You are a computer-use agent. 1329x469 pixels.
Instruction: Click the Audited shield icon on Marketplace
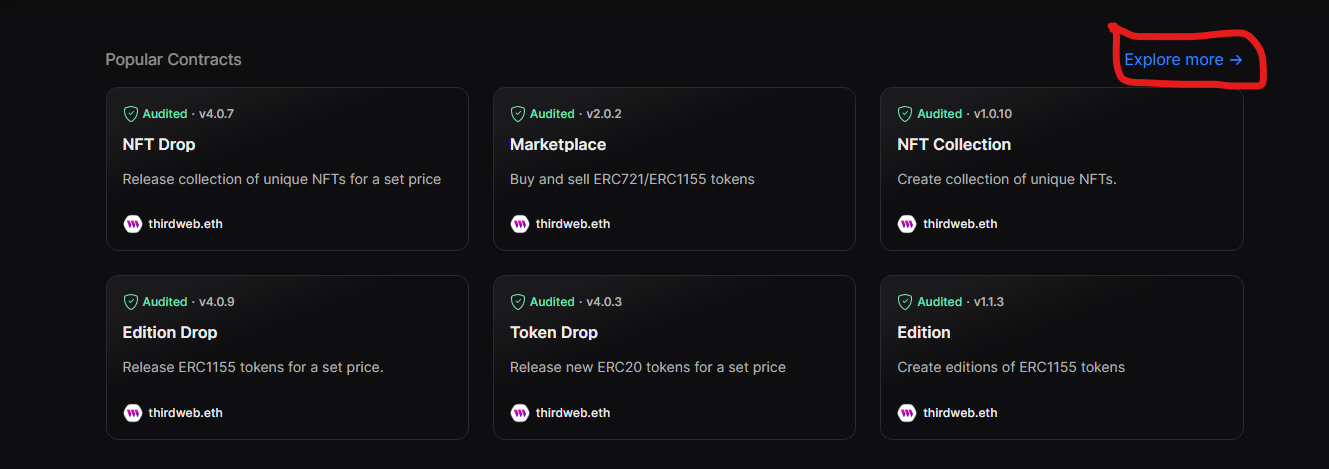point(517,114)
